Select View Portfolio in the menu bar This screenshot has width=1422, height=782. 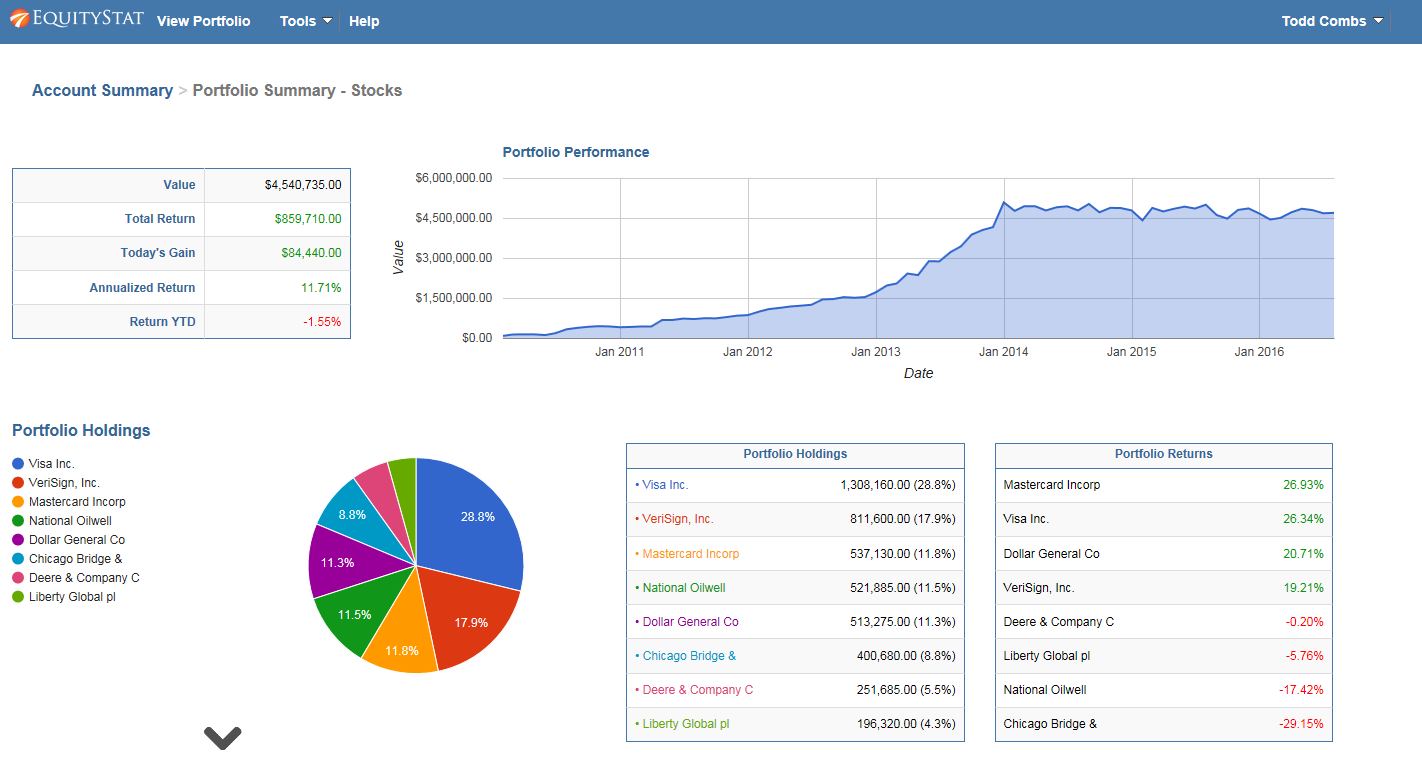[x=203, y=20]
